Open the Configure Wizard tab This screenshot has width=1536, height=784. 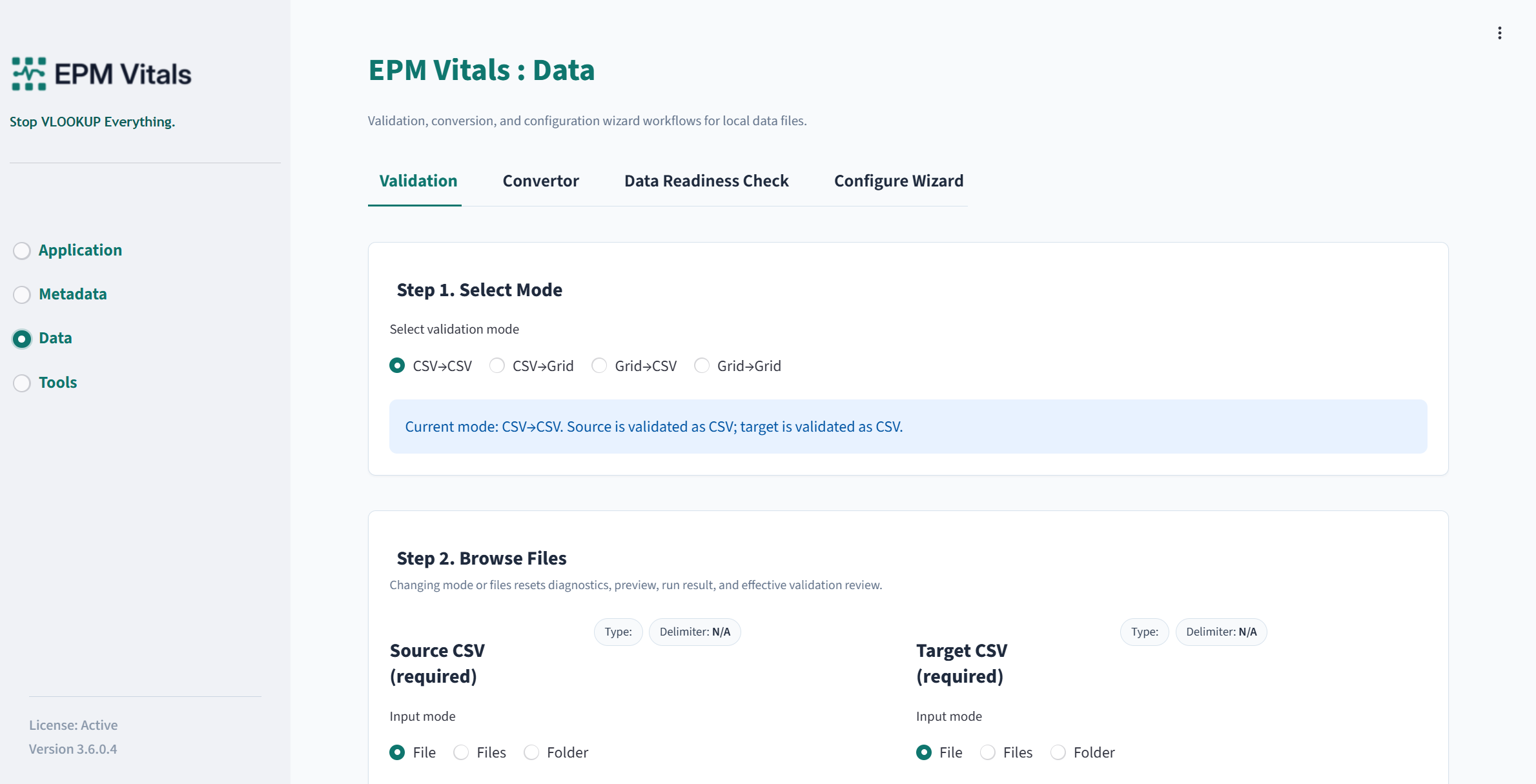(899, 181)
